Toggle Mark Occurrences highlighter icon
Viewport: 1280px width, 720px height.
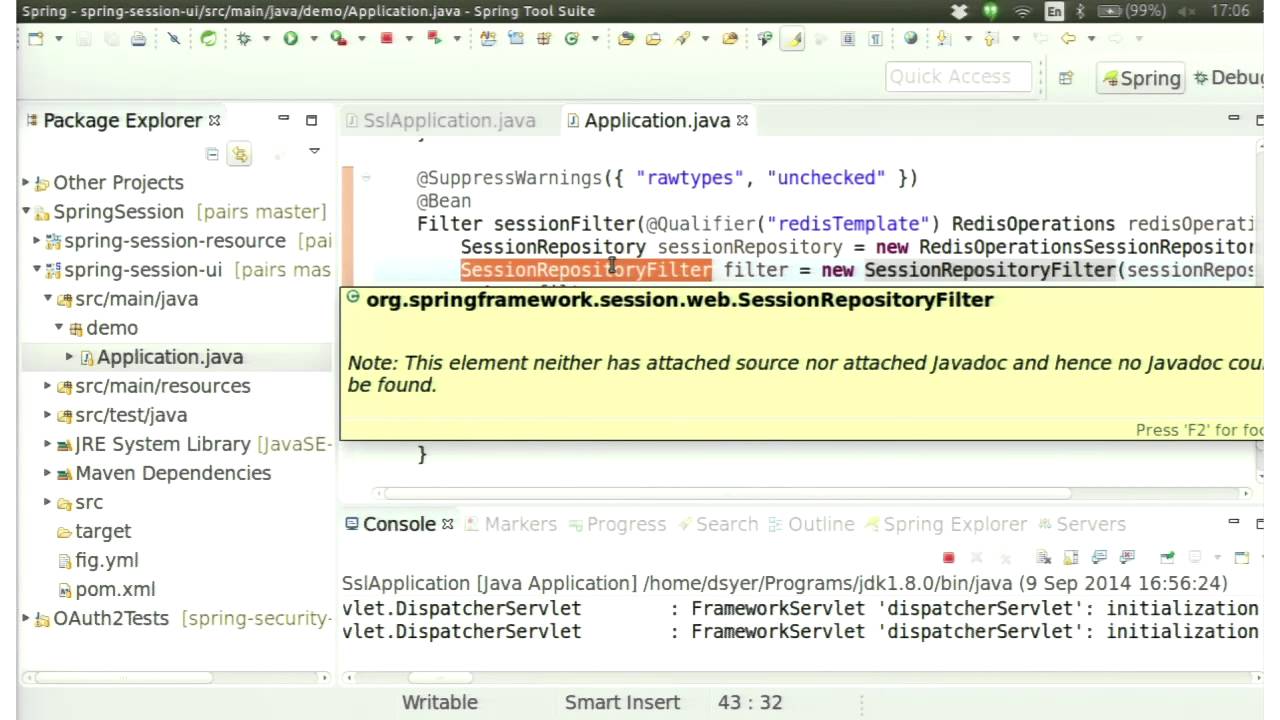click(792, 39)
